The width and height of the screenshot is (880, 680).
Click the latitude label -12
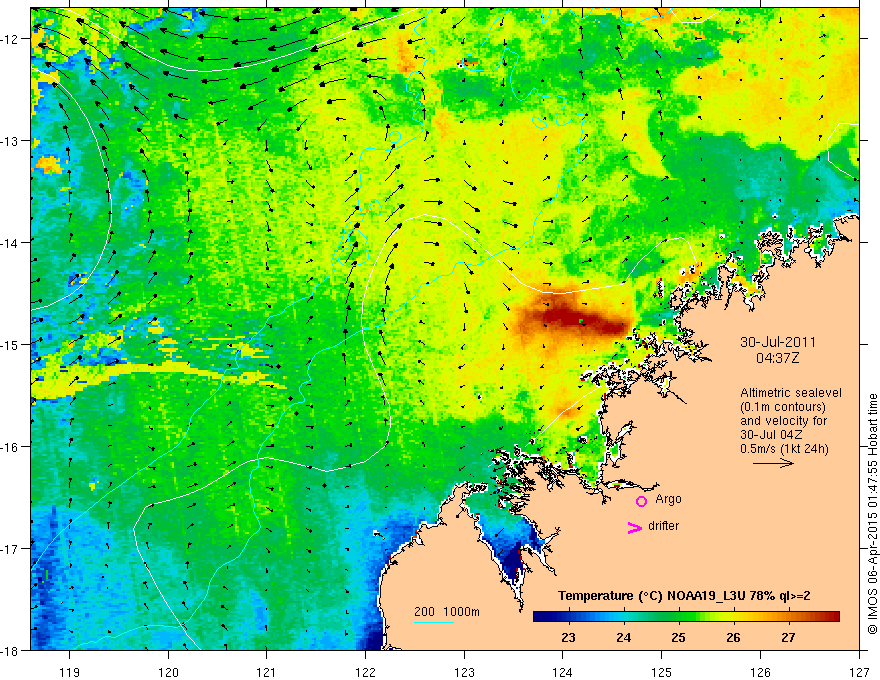(10, 39)
